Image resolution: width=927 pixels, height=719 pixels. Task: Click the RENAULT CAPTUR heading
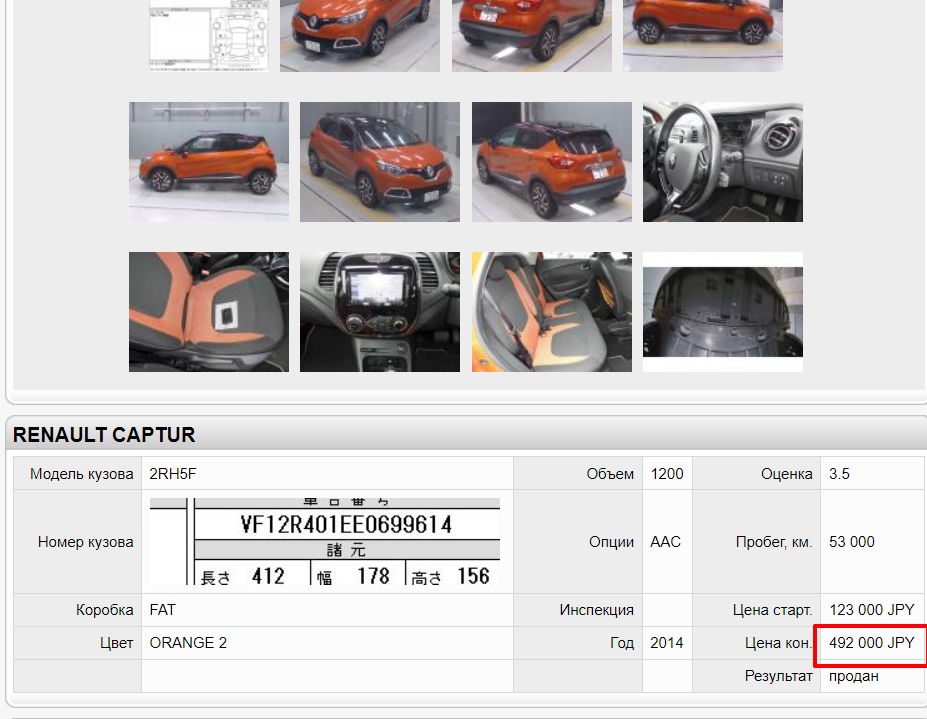[x=103, y=435]
